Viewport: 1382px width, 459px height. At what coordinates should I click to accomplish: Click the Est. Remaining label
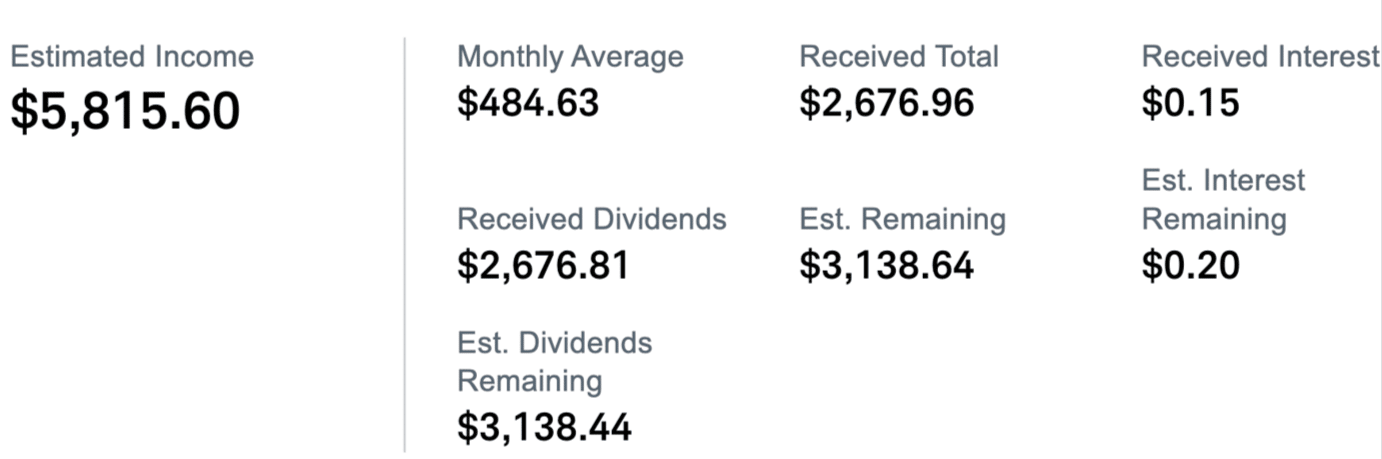903,219
